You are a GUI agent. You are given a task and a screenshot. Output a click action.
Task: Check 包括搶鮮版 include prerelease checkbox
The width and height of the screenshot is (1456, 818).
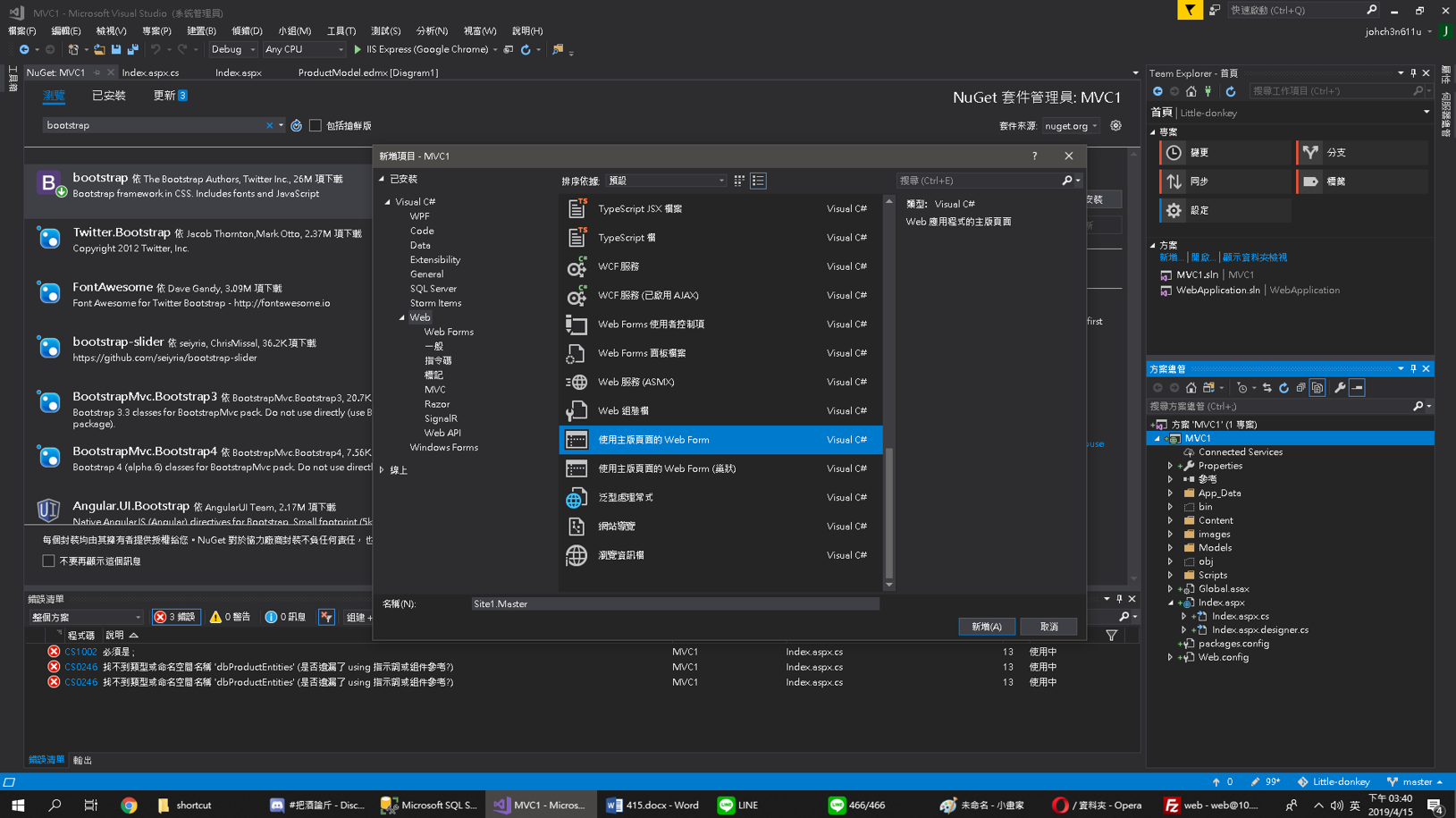pyautogui.click(x=316, y=126)
